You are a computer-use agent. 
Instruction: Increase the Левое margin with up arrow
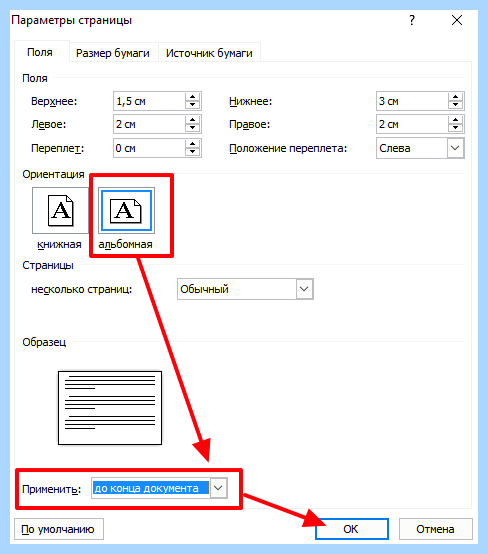pos(192,120)
